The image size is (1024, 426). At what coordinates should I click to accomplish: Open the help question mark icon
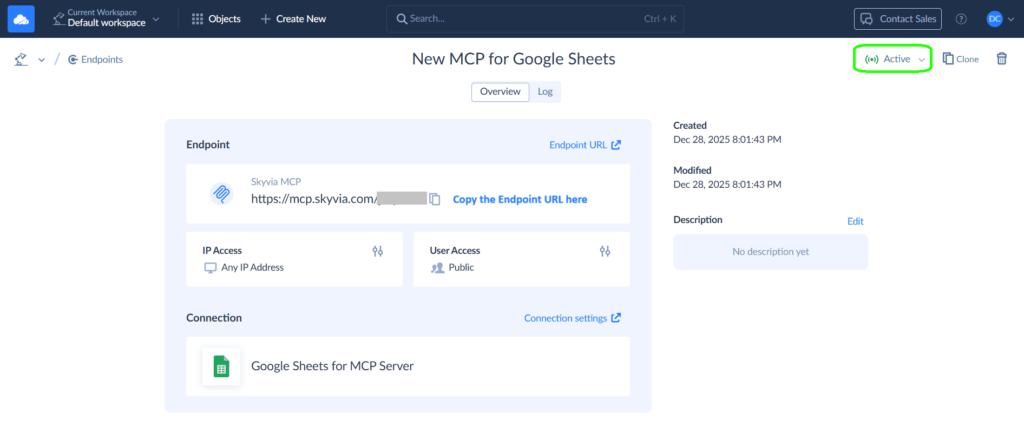(961, 19)
